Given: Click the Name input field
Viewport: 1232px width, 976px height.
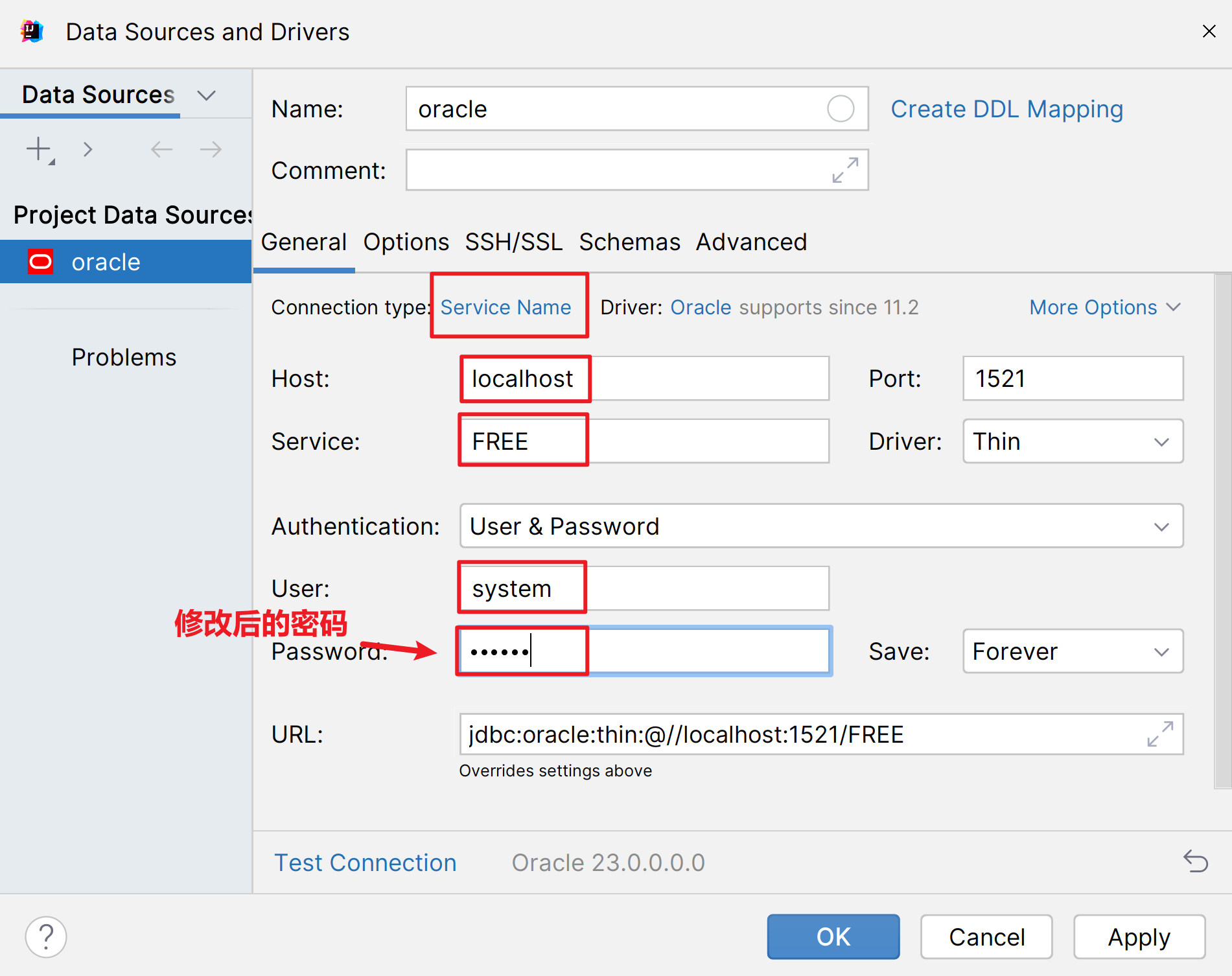Looking at the screenshot, I should click(x=637, y=109).
